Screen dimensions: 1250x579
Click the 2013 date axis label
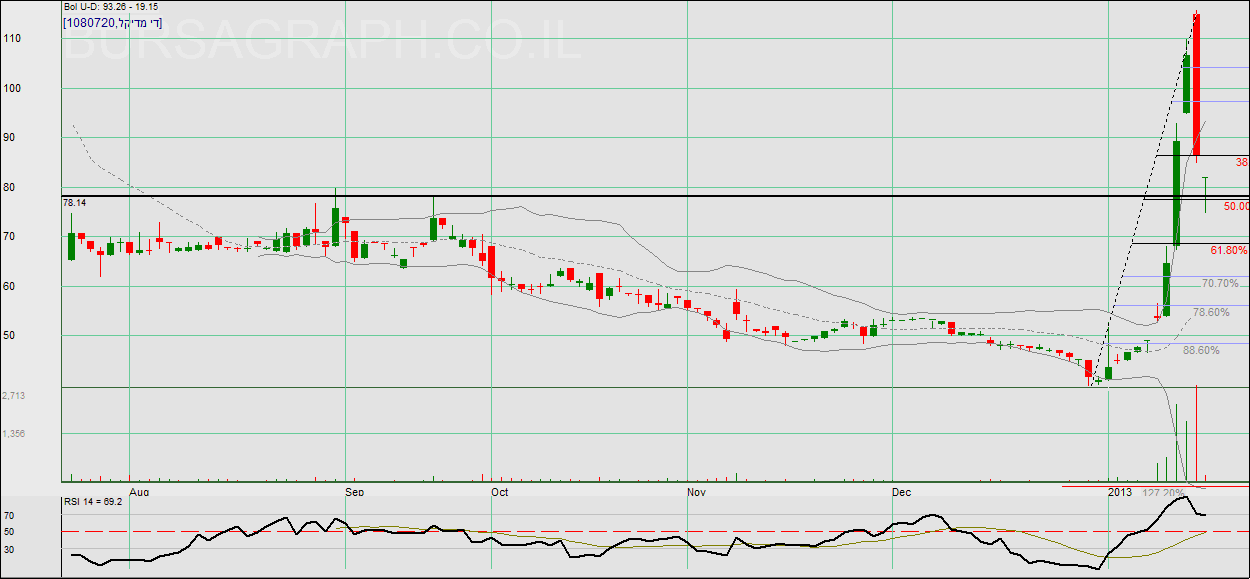[1119, 492]
